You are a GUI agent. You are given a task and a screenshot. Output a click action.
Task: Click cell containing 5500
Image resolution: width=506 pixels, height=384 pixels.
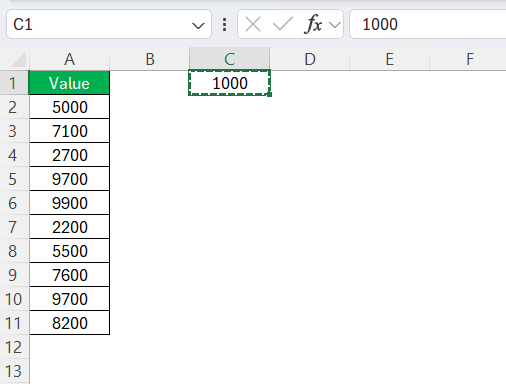point(69,251)
